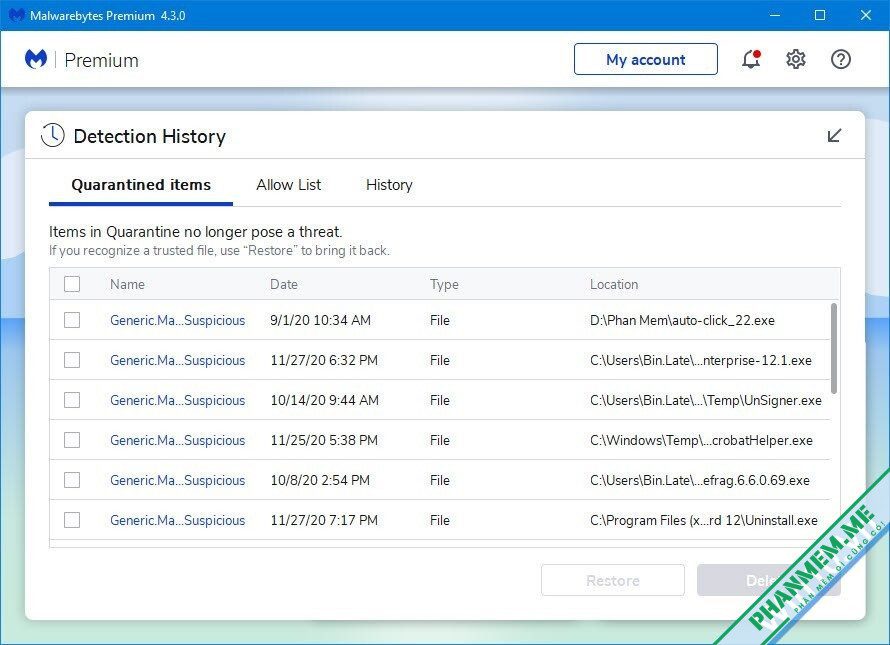890x645 pixels.
Task: Click the quarantine list vertical scrollbar thumb
Action: (834, 349)
